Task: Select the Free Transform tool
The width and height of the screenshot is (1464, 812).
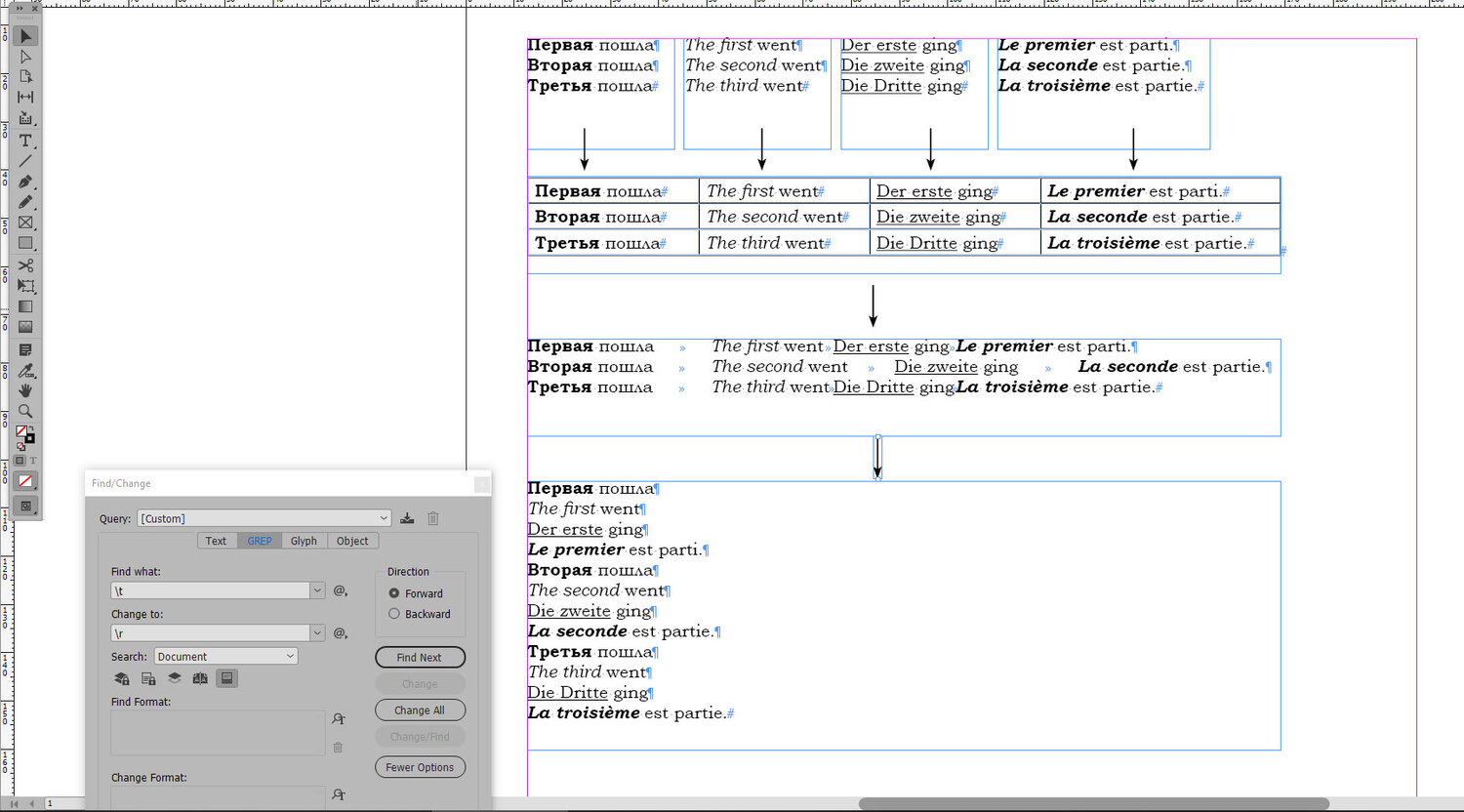Action: (26, 286)
